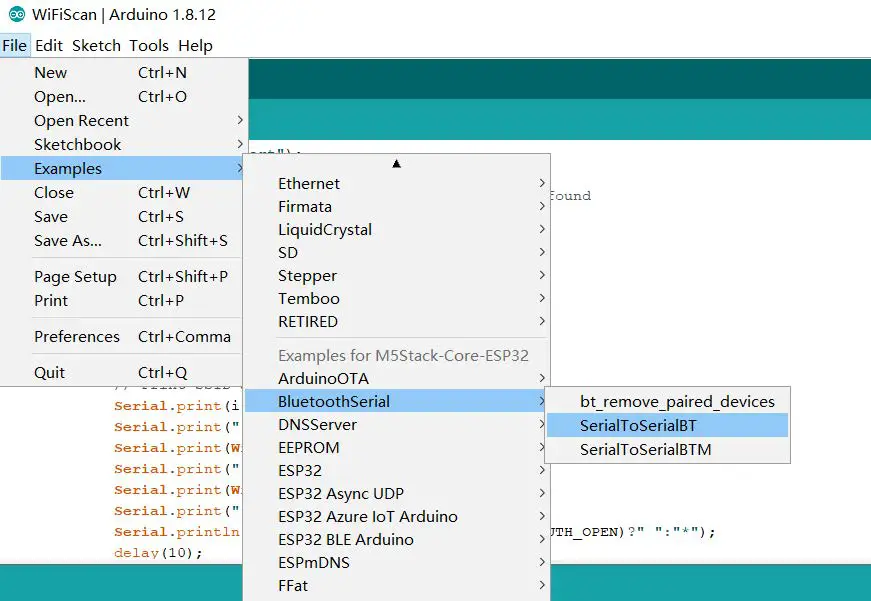
Task: Select Save As... menu item
Action: [122, 241]
